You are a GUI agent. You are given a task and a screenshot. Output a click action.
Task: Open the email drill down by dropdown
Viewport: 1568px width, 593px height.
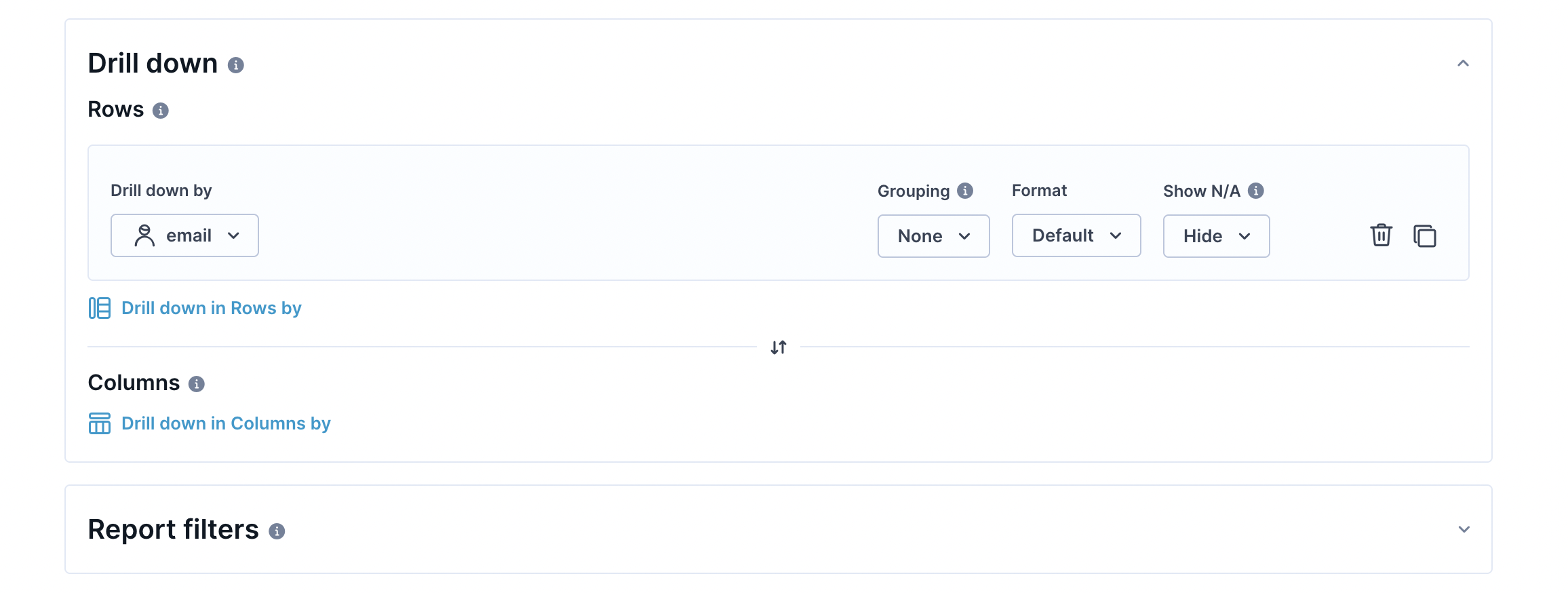184,235
